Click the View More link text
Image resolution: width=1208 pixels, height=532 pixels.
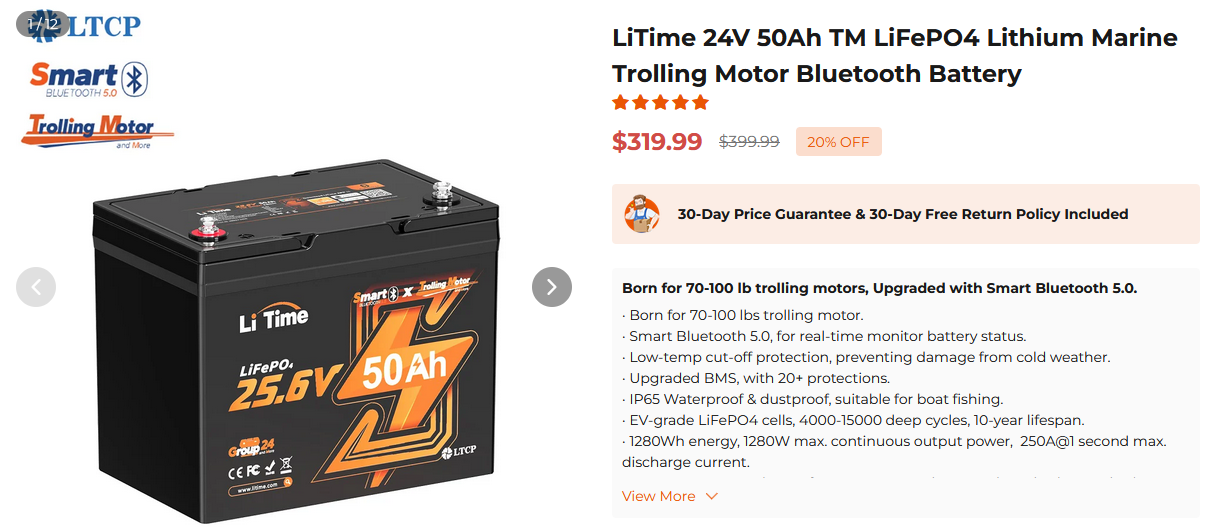[658, 497]
